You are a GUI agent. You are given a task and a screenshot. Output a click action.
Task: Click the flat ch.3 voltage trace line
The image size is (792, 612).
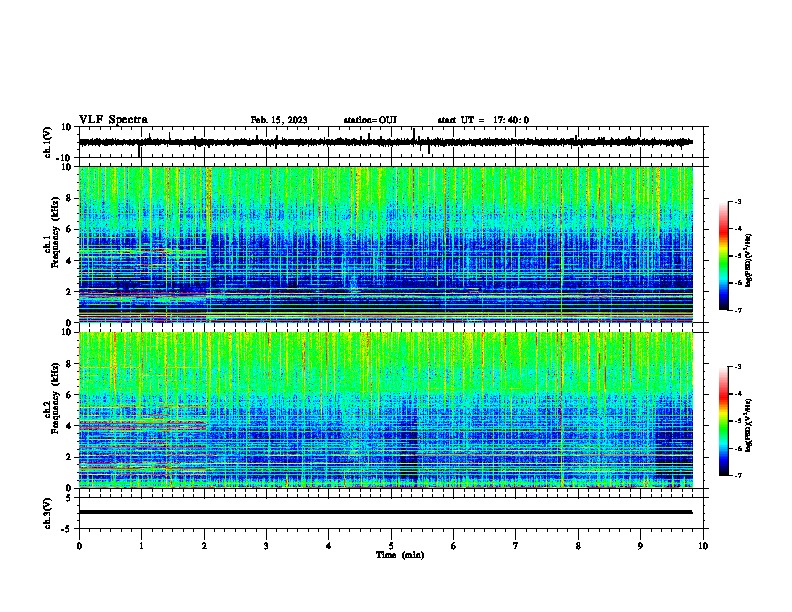tap(385, 512)
